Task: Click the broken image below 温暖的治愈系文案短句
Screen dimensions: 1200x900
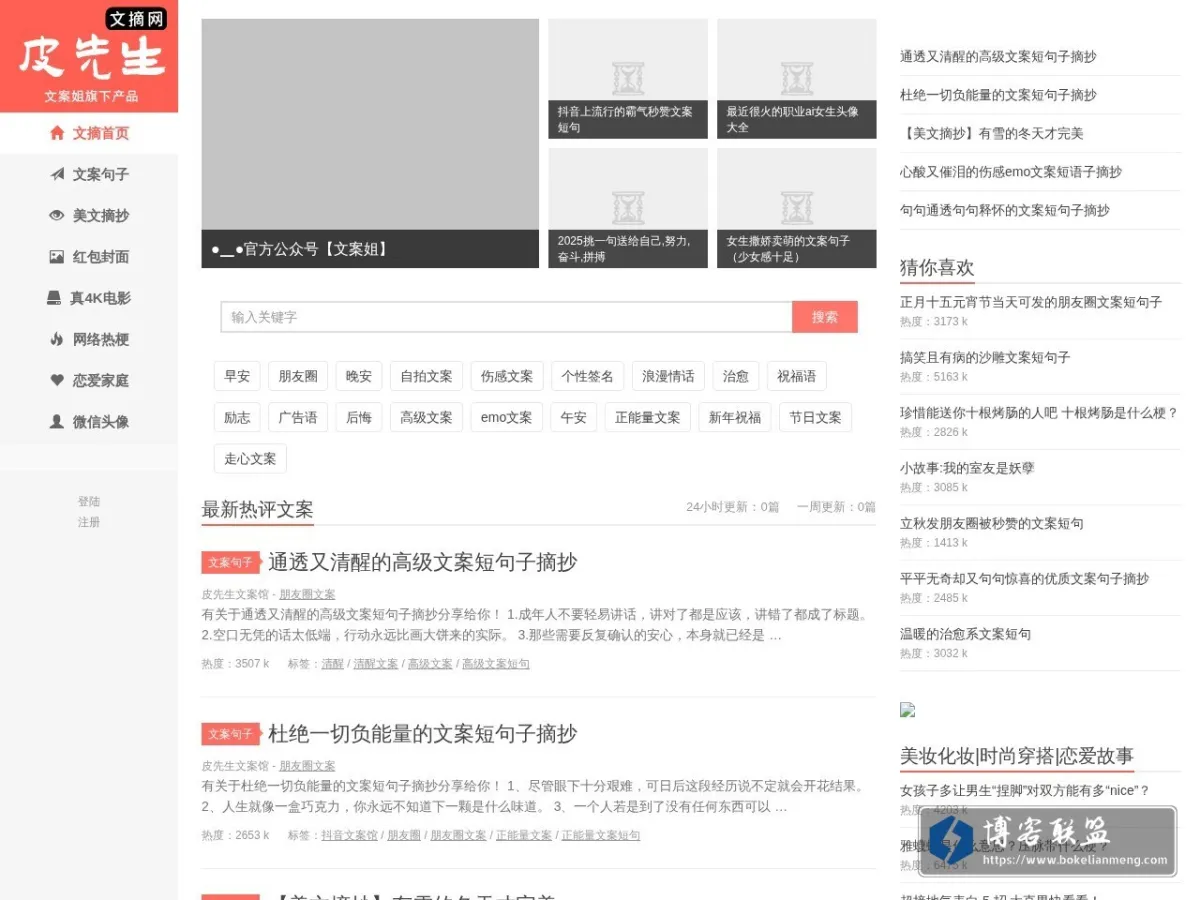Action: point(907,710)
